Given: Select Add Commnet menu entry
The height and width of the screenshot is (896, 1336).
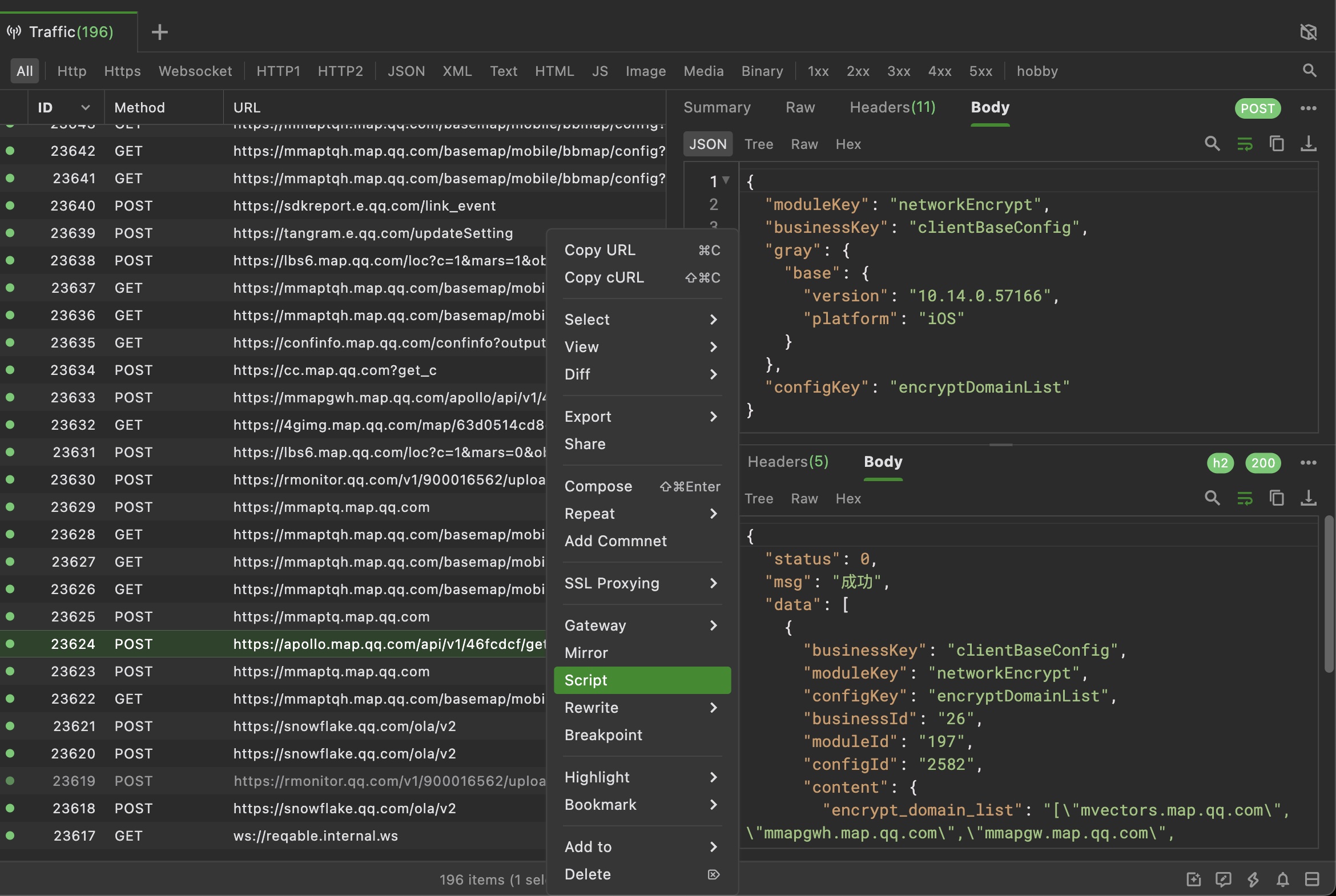Looking at the screenshot, I should pyautogui.click(x=642, y=541).
